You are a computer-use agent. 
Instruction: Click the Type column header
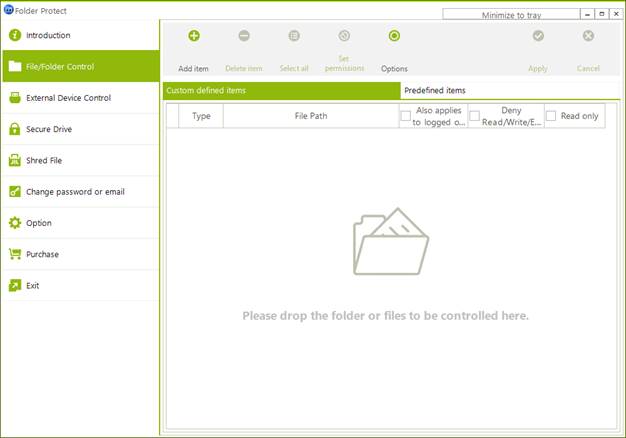(x=201, y=116)
